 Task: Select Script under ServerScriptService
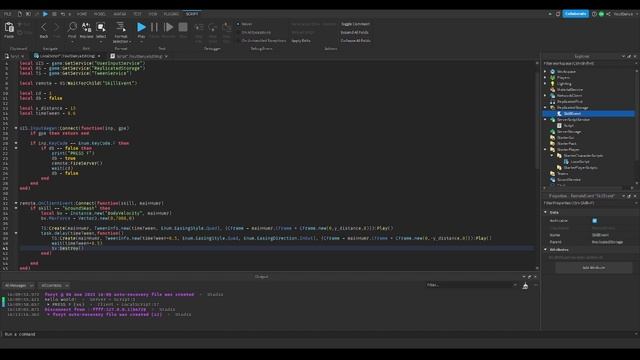(569, 126)
